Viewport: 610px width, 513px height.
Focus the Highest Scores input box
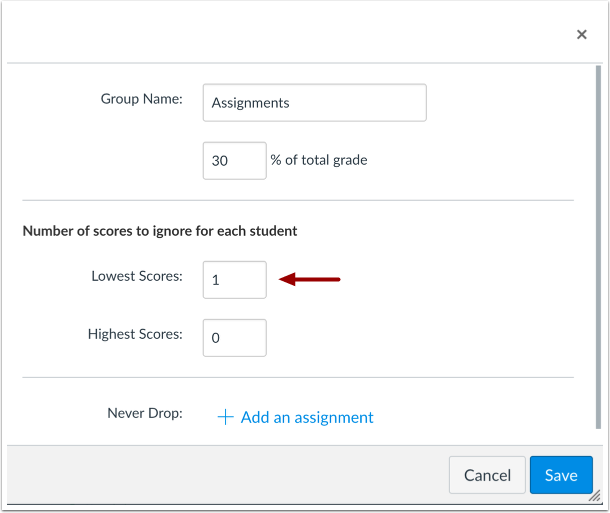tap(235, 338)
